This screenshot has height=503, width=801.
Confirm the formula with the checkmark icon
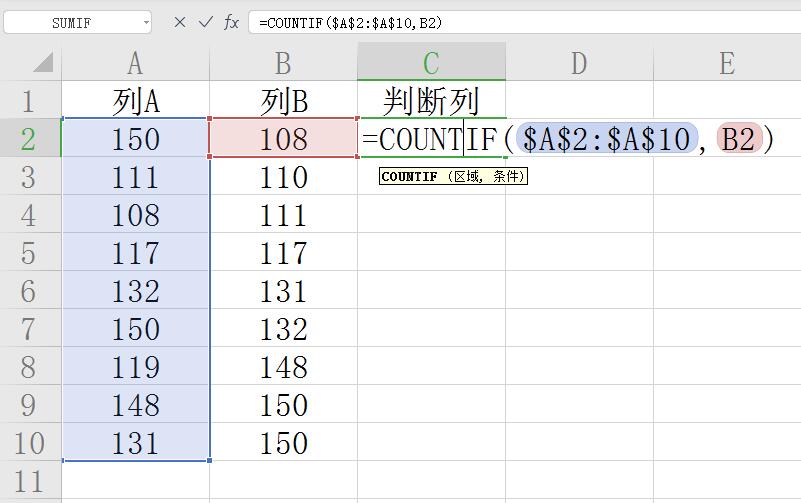click(206, 22)
